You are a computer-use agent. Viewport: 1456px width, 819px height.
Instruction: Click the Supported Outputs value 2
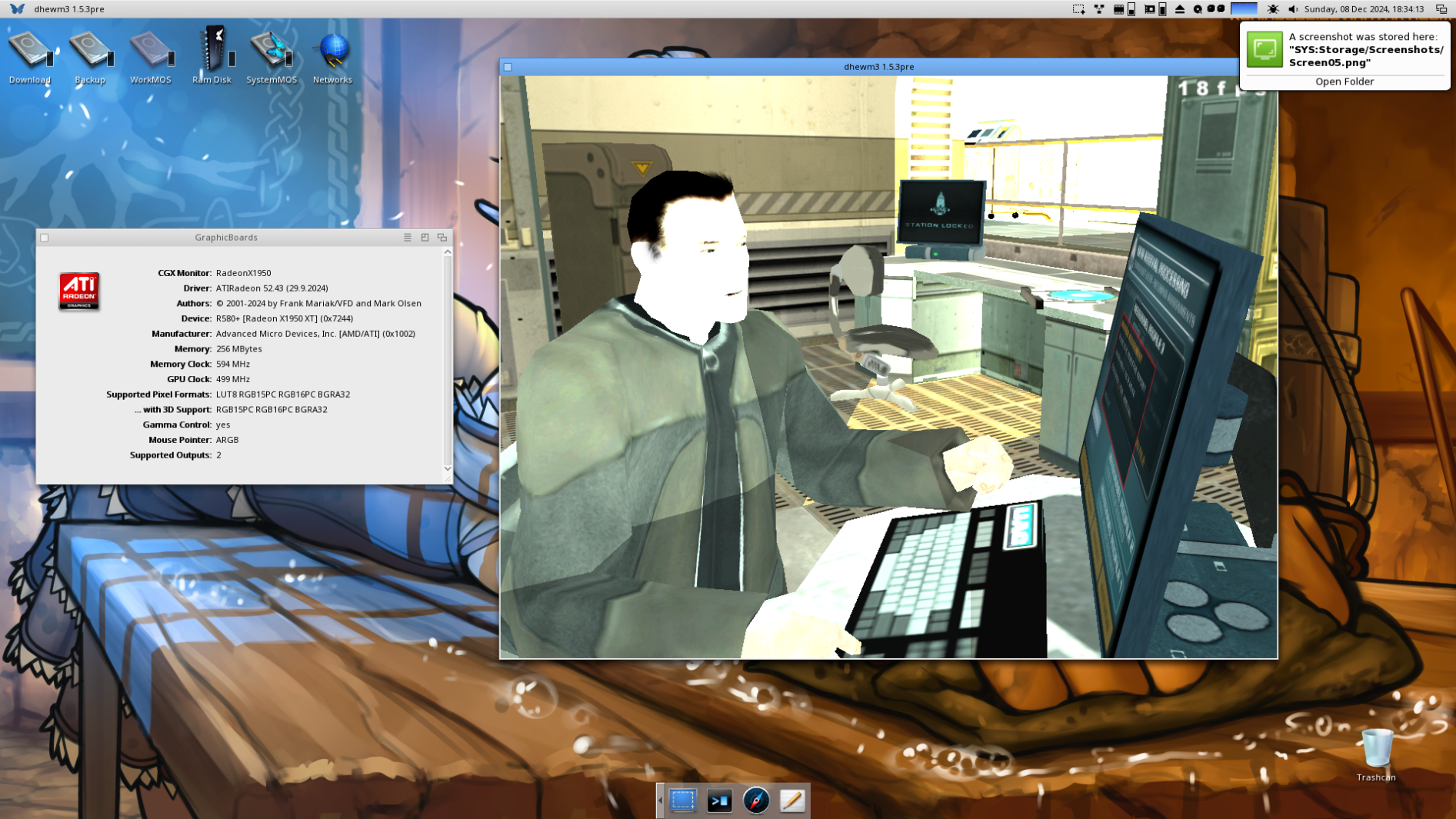coord(218,455)
